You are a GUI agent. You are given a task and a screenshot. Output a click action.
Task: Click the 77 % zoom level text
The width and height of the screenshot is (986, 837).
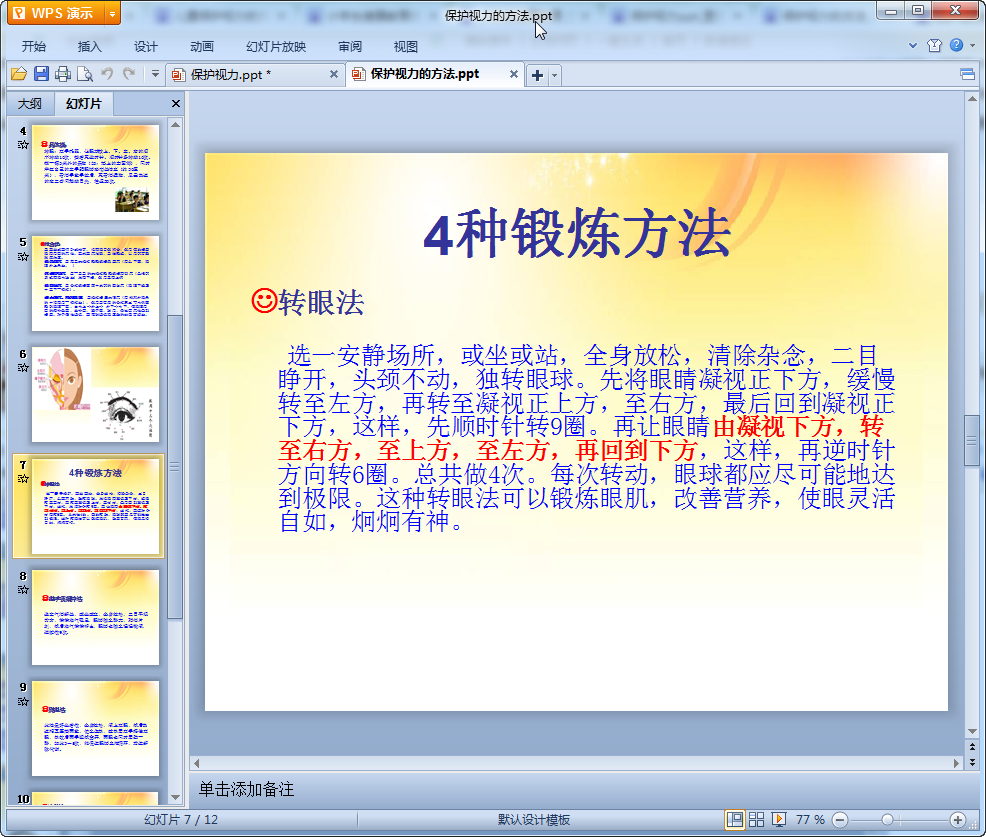[810, 819]
